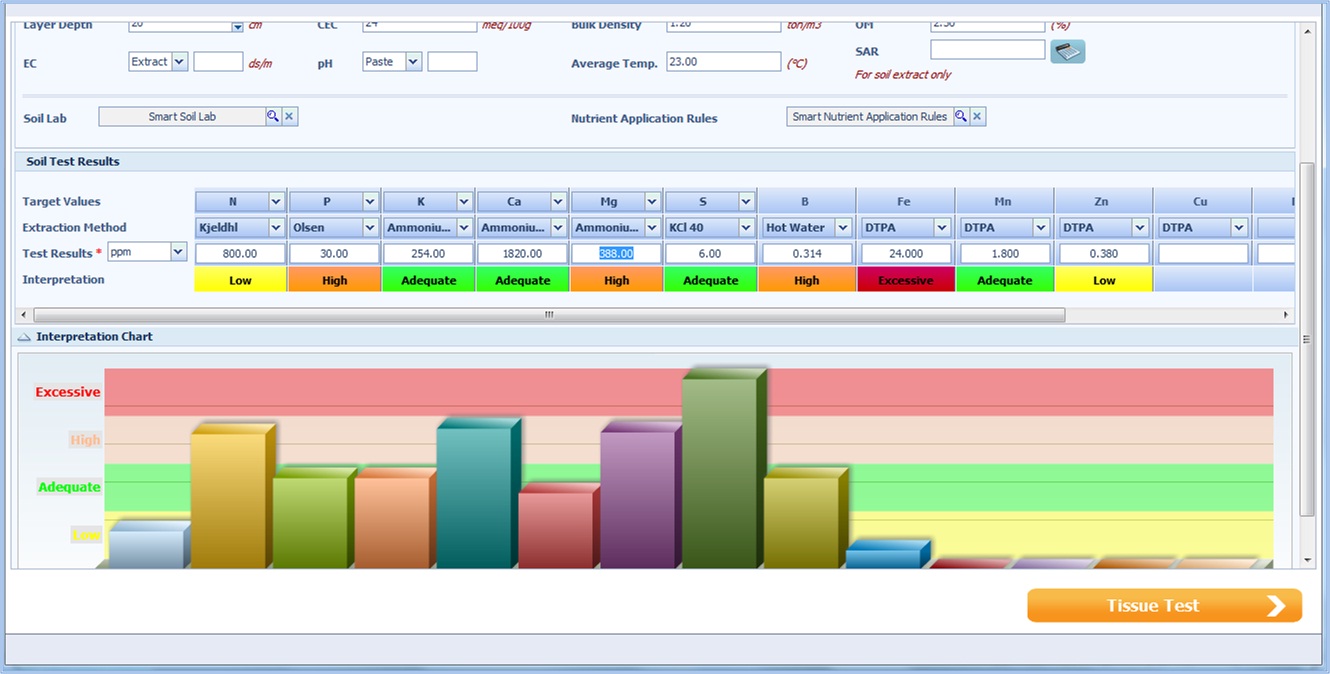Viewport: 1330px width, 674px height.
Task: Open the Hot Water extraction method dropdown
Action: click(x=843, y=228)
